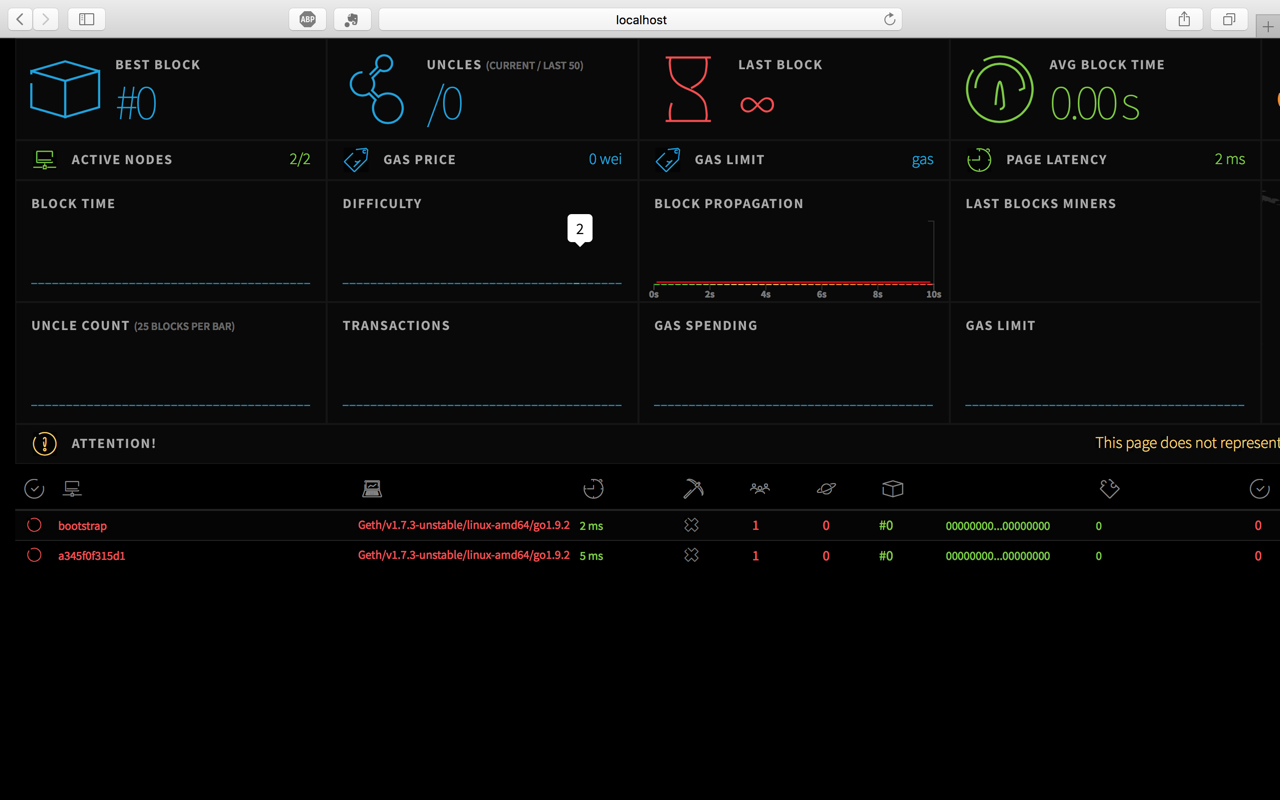
Task: Click the ABP extension badge in toolbar
Action: (x=307, y=18)
